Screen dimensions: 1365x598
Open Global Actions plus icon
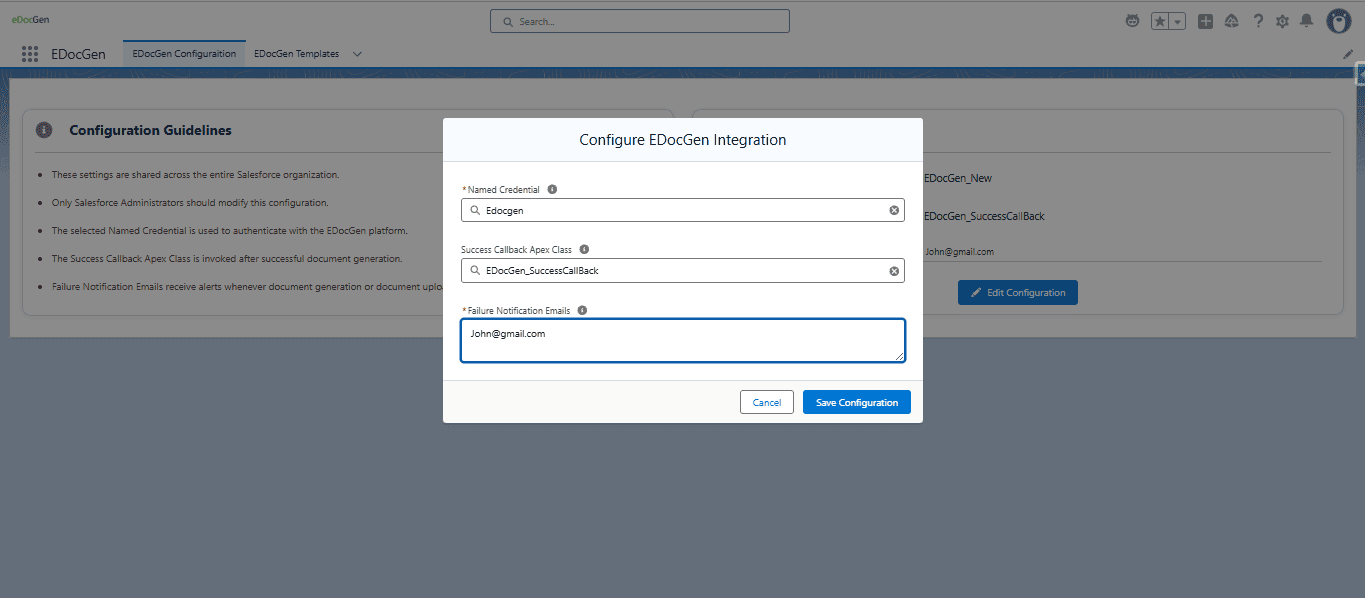point(1206,21)
